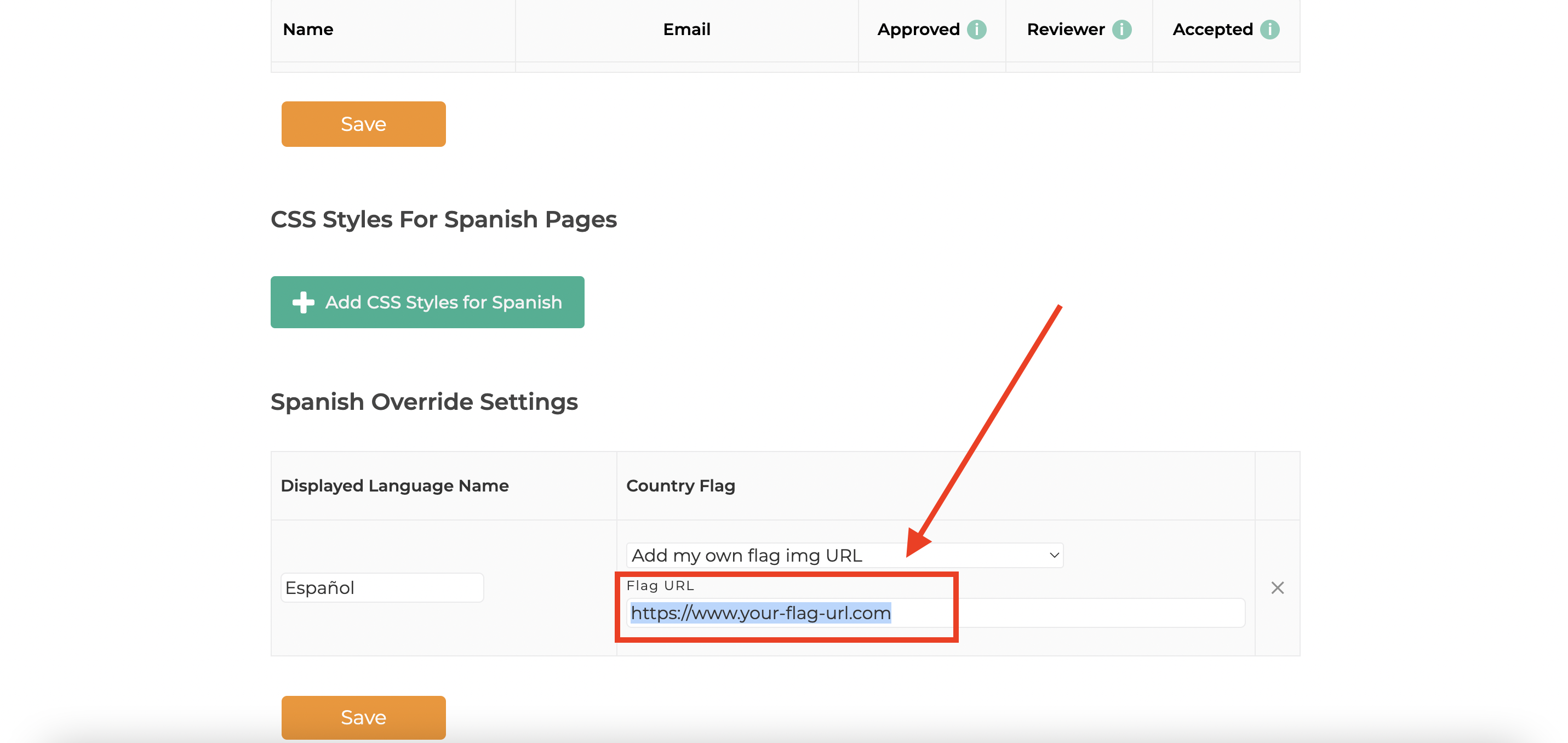
Task: Remove the Español override row with X
Action: pyautogui.click(x=1277, y=588)
